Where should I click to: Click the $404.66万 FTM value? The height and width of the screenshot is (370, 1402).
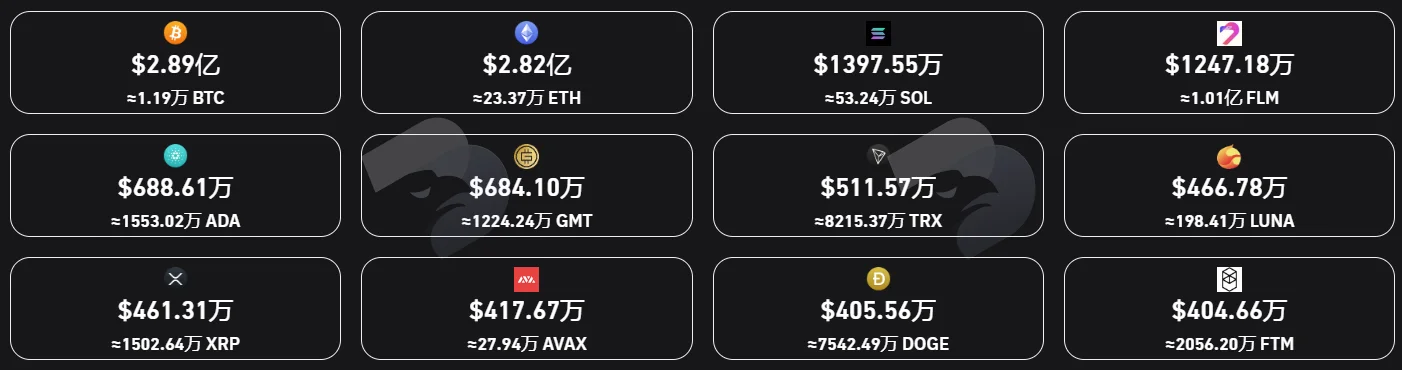point(1229,311)
